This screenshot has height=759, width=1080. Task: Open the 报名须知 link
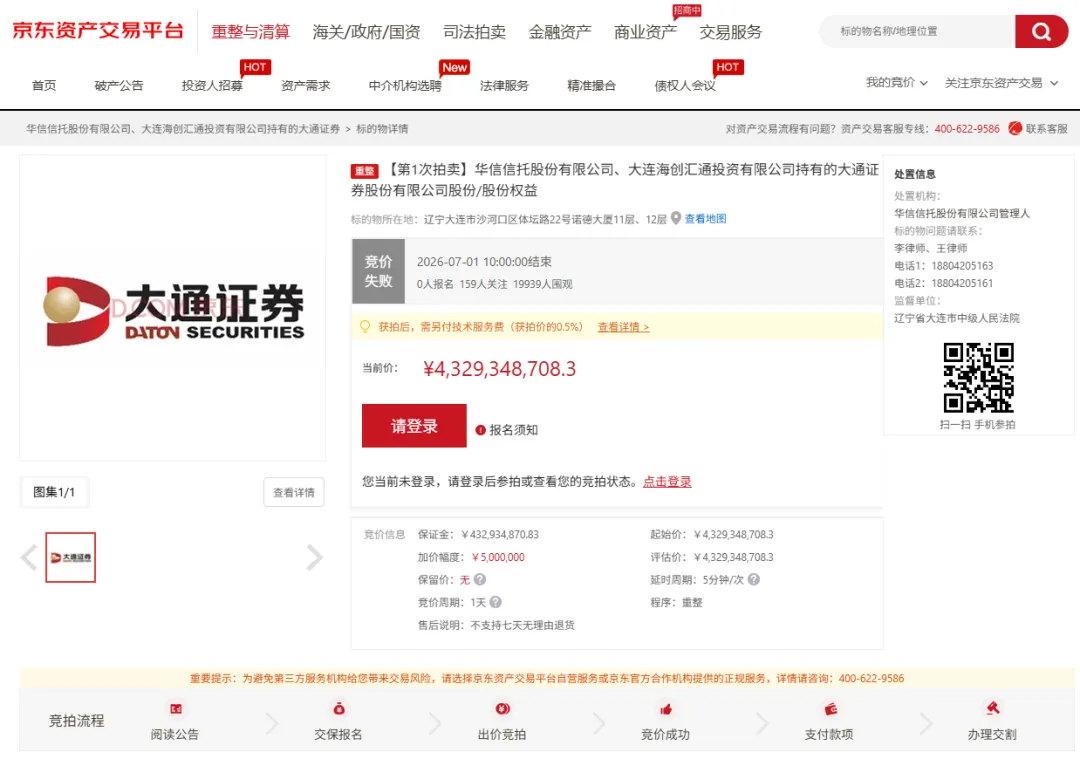click(513, 430)
